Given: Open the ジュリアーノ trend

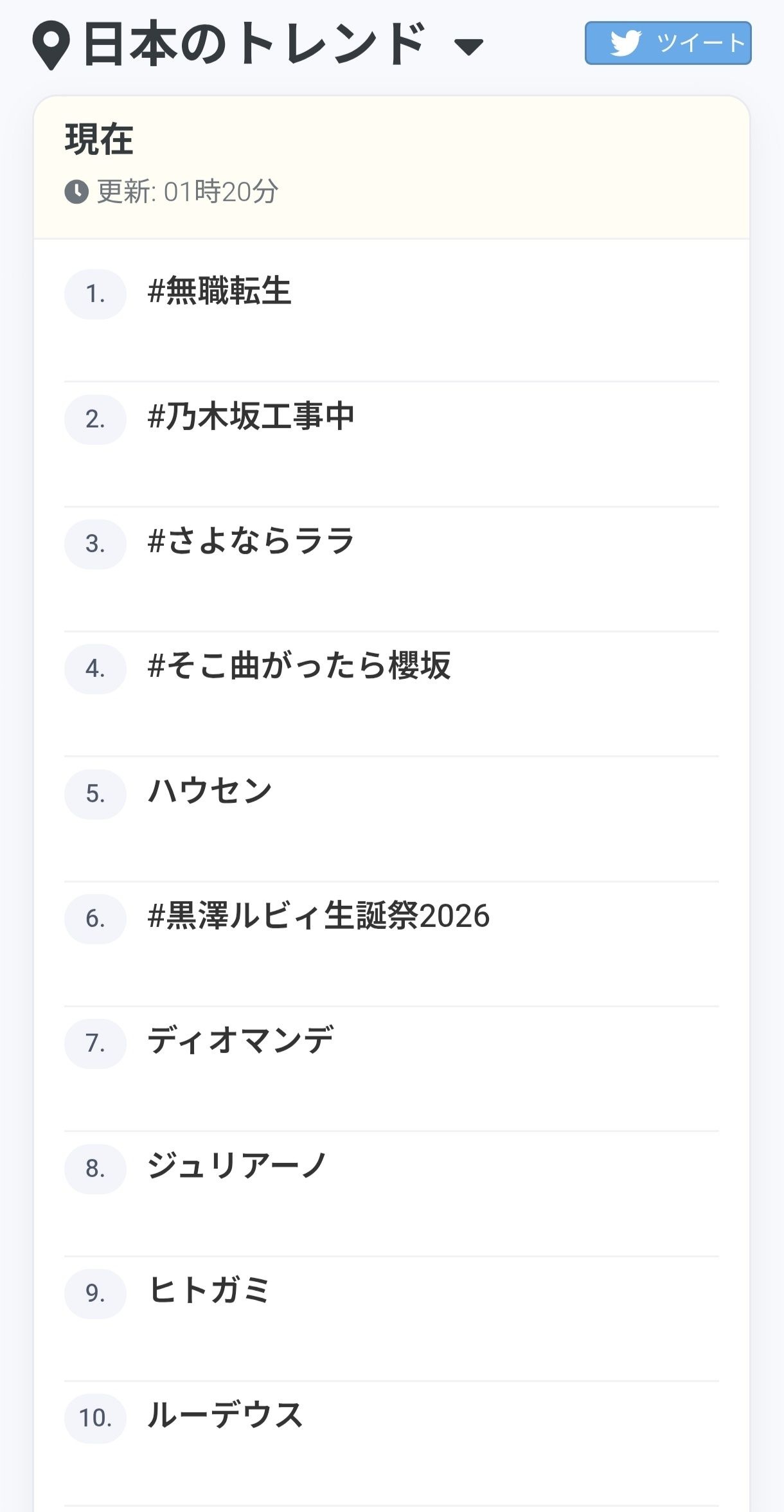Looking at the screenshot, I should point(238,1165).
